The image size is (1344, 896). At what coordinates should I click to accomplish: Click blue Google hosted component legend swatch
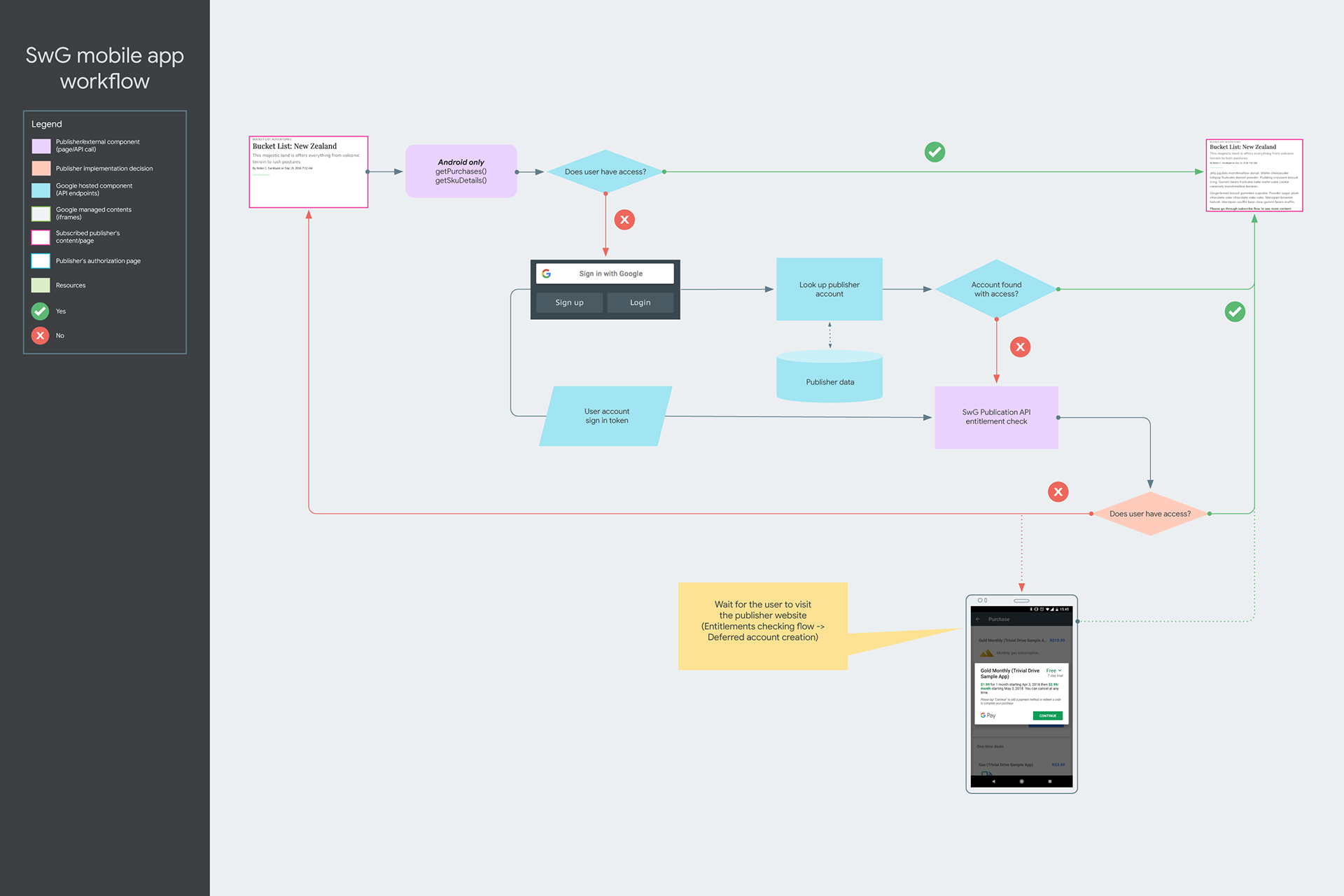tap(41, 190)
